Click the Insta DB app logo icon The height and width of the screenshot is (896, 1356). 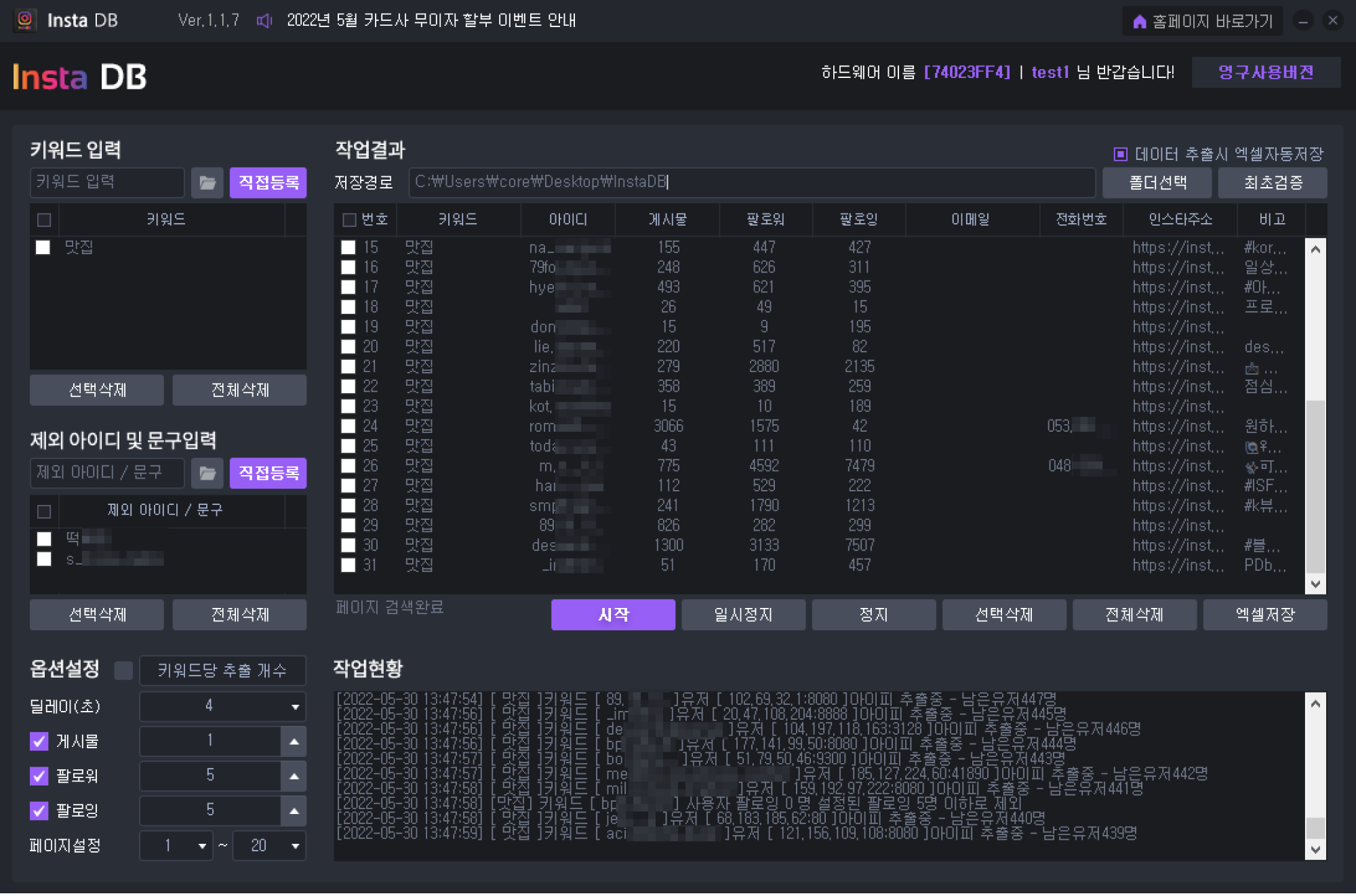[x=25, y=20]
